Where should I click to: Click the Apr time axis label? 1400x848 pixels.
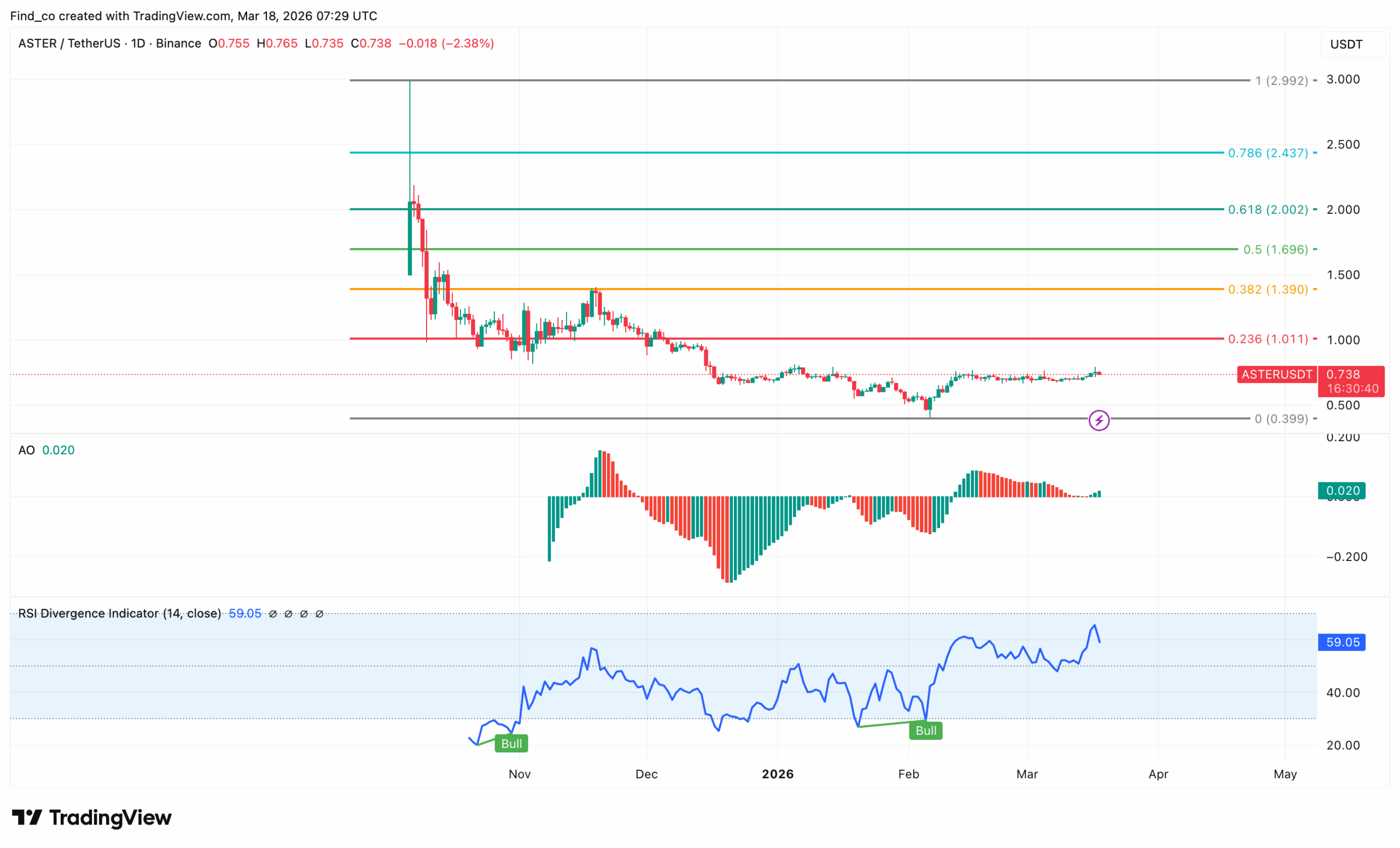click(1158, 774)
